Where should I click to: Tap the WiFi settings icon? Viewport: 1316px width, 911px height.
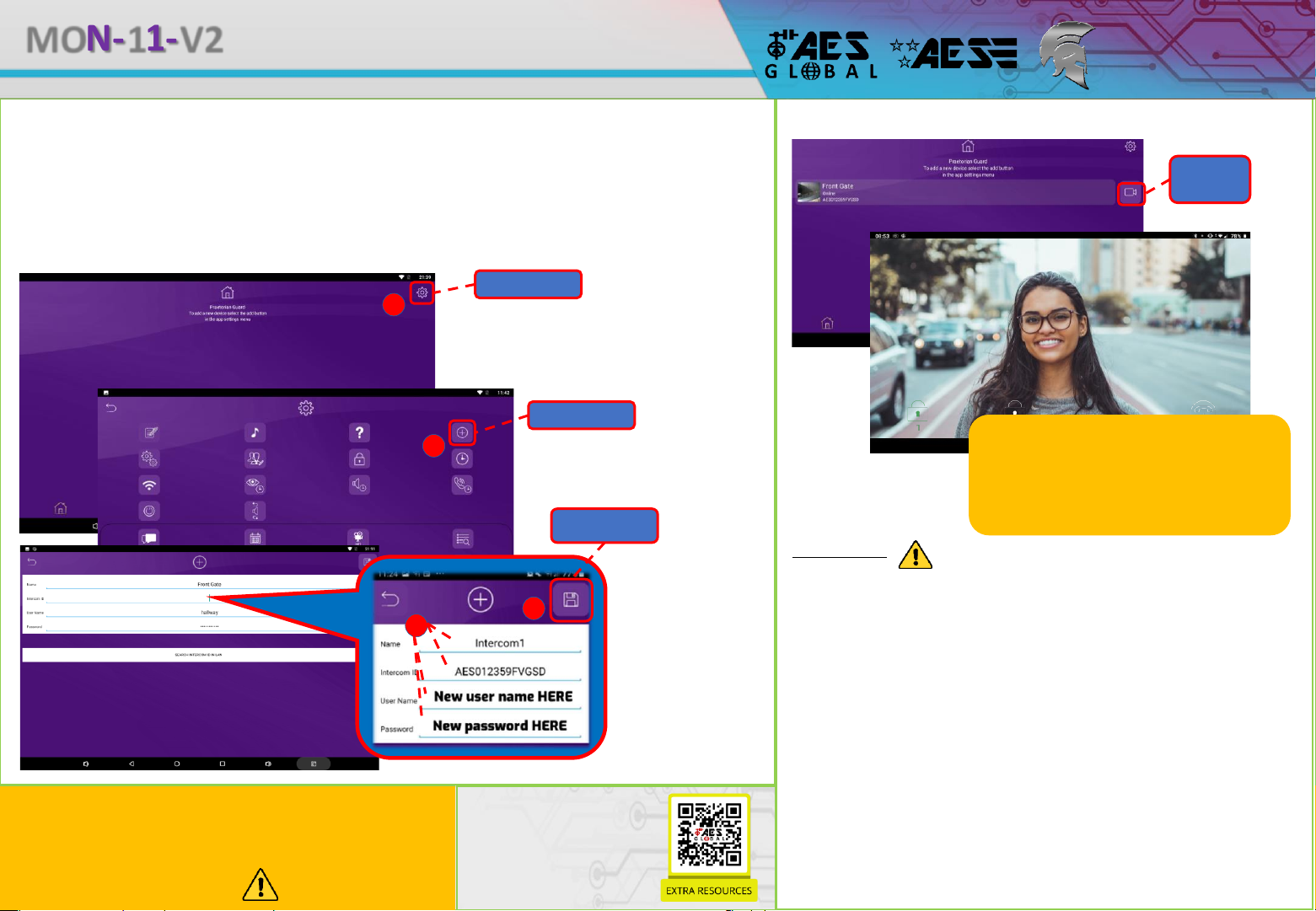(x=149, y=485)
